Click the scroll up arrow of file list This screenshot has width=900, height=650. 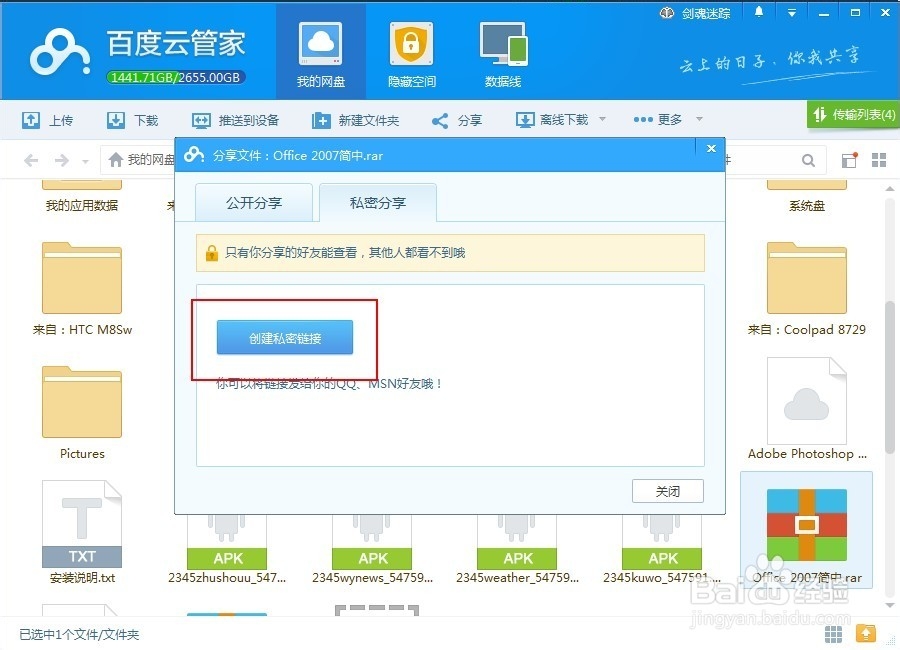[x=889, y=188]
